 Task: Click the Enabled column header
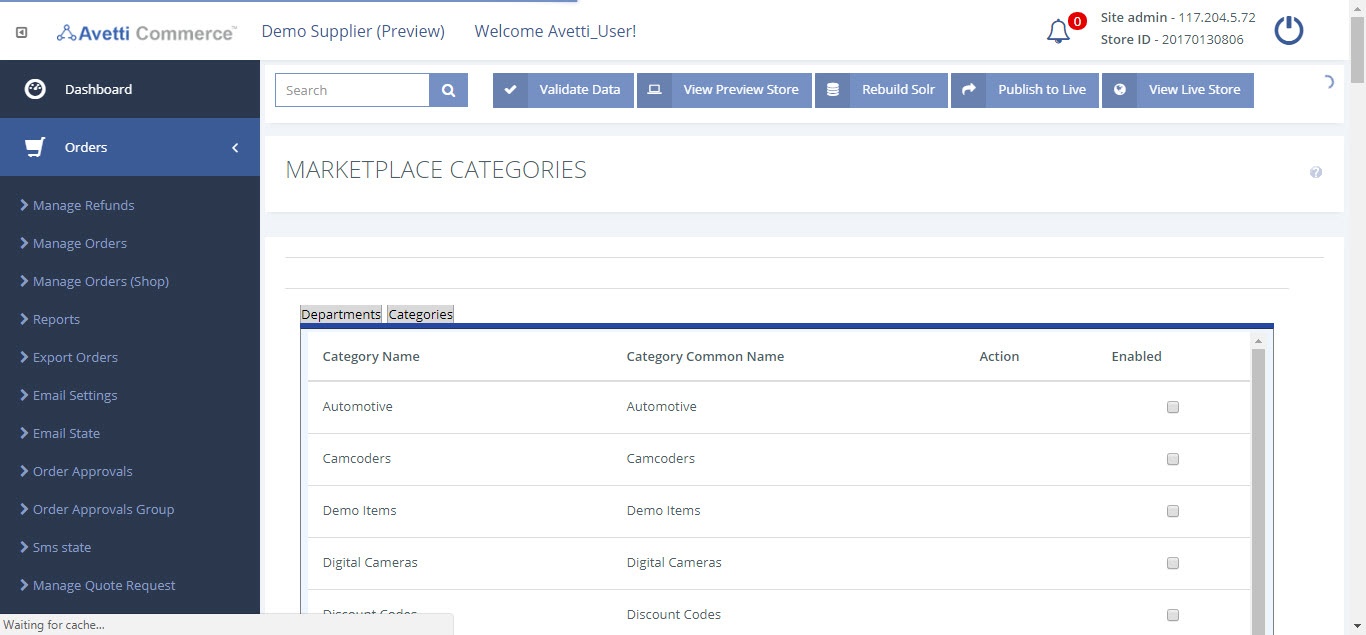pos(1136,356)
